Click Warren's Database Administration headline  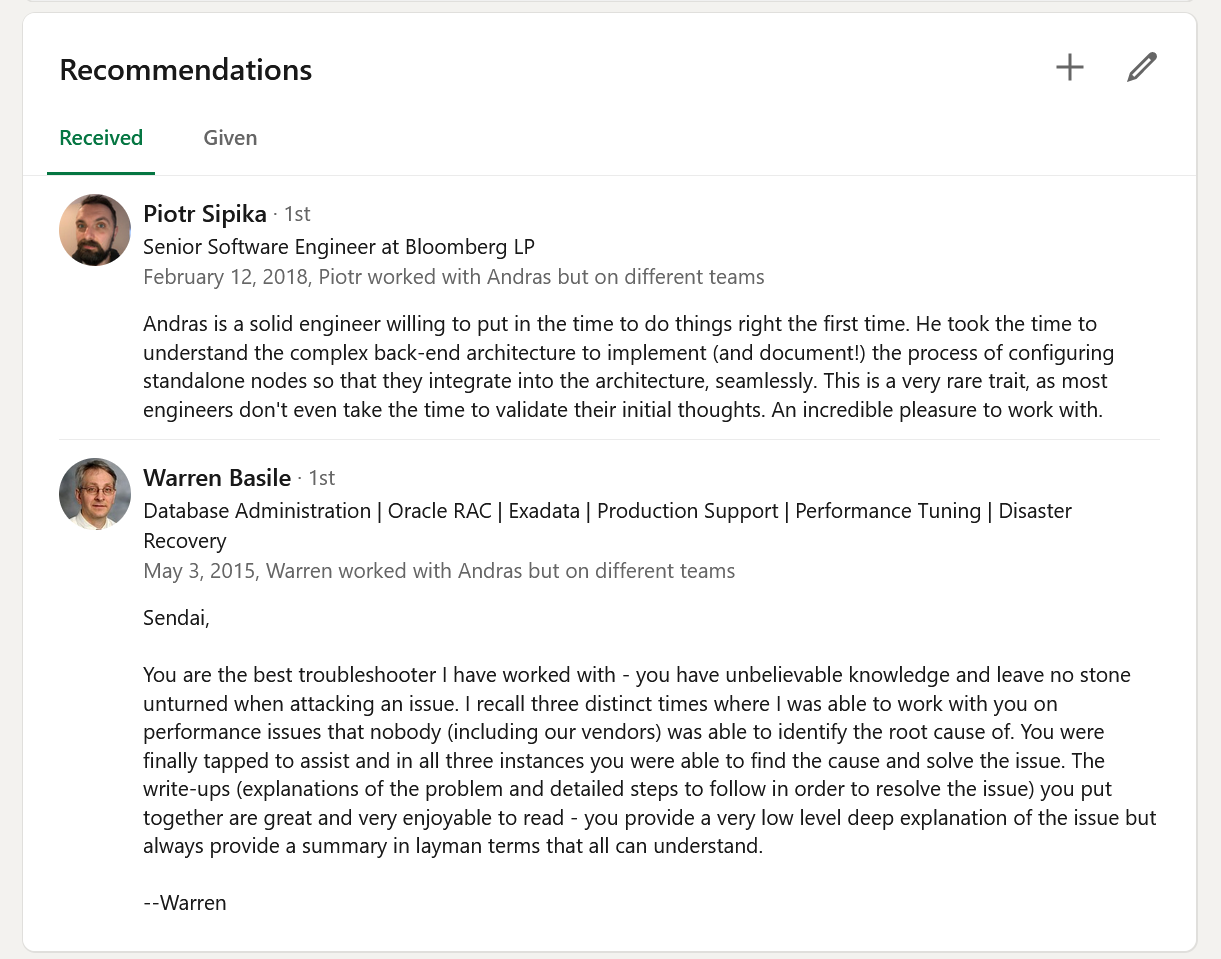click(x=607, y=511)
